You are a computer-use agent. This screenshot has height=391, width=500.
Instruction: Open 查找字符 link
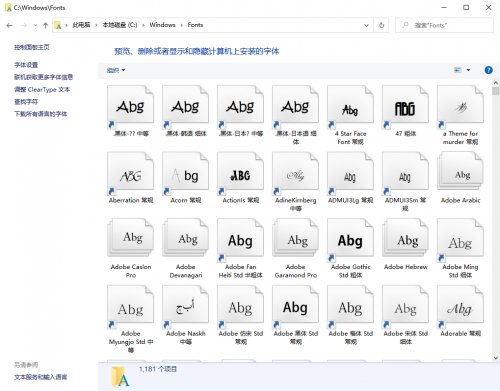(26, 102)
